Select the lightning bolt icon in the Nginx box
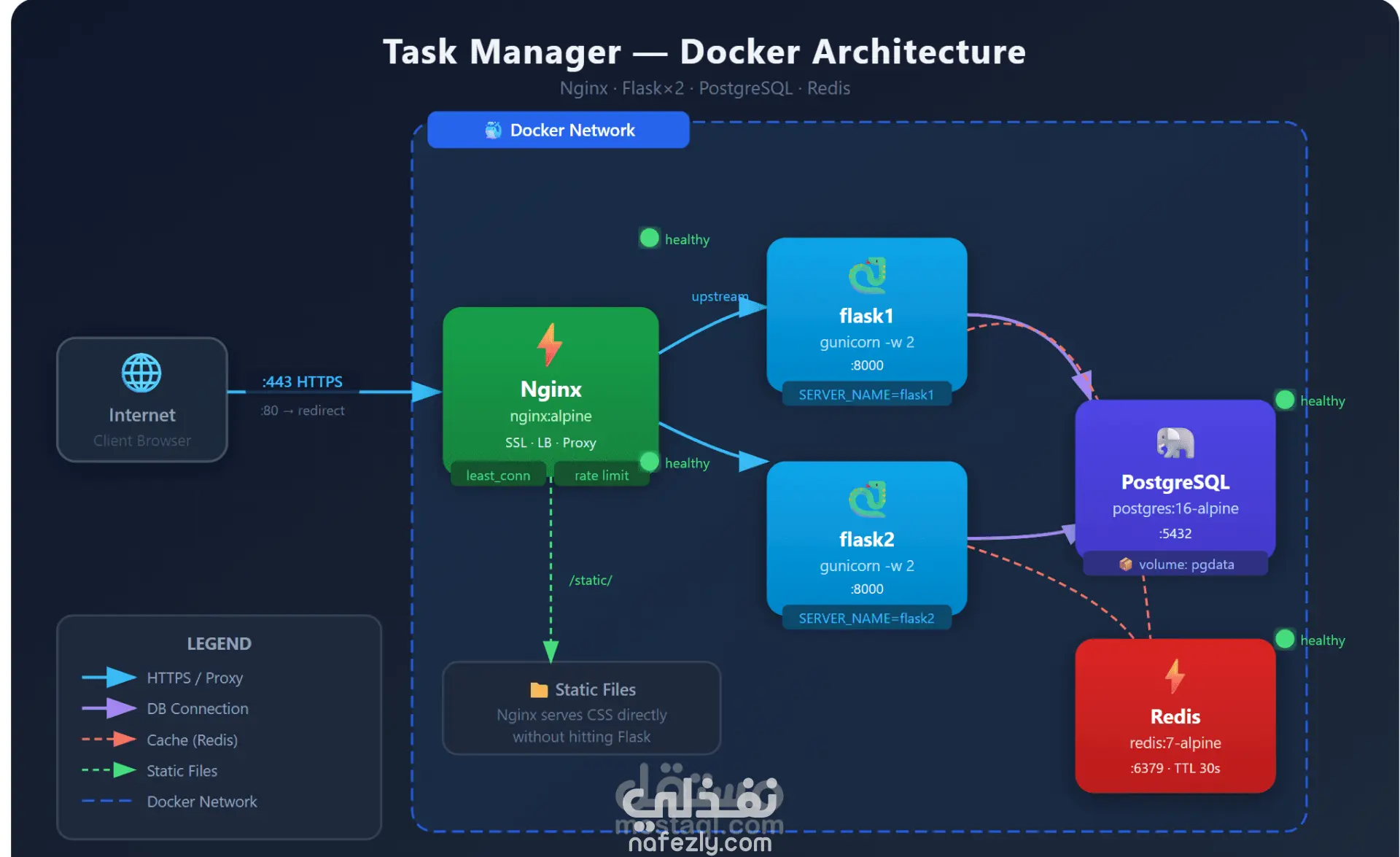 pyautogui.click(x=550, y=344)
